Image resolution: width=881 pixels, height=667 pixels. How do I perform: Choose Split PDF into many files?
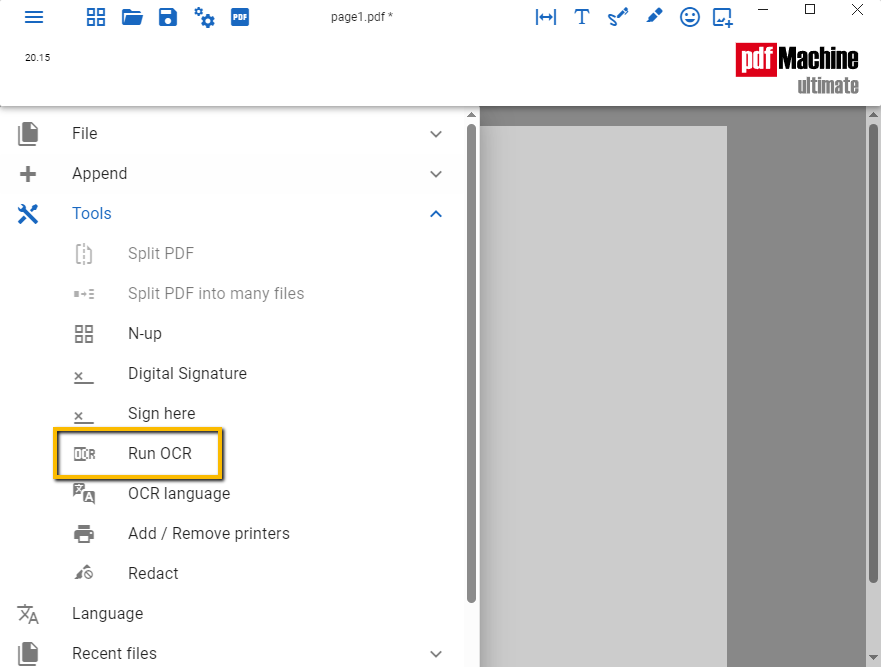click(216, 293)
